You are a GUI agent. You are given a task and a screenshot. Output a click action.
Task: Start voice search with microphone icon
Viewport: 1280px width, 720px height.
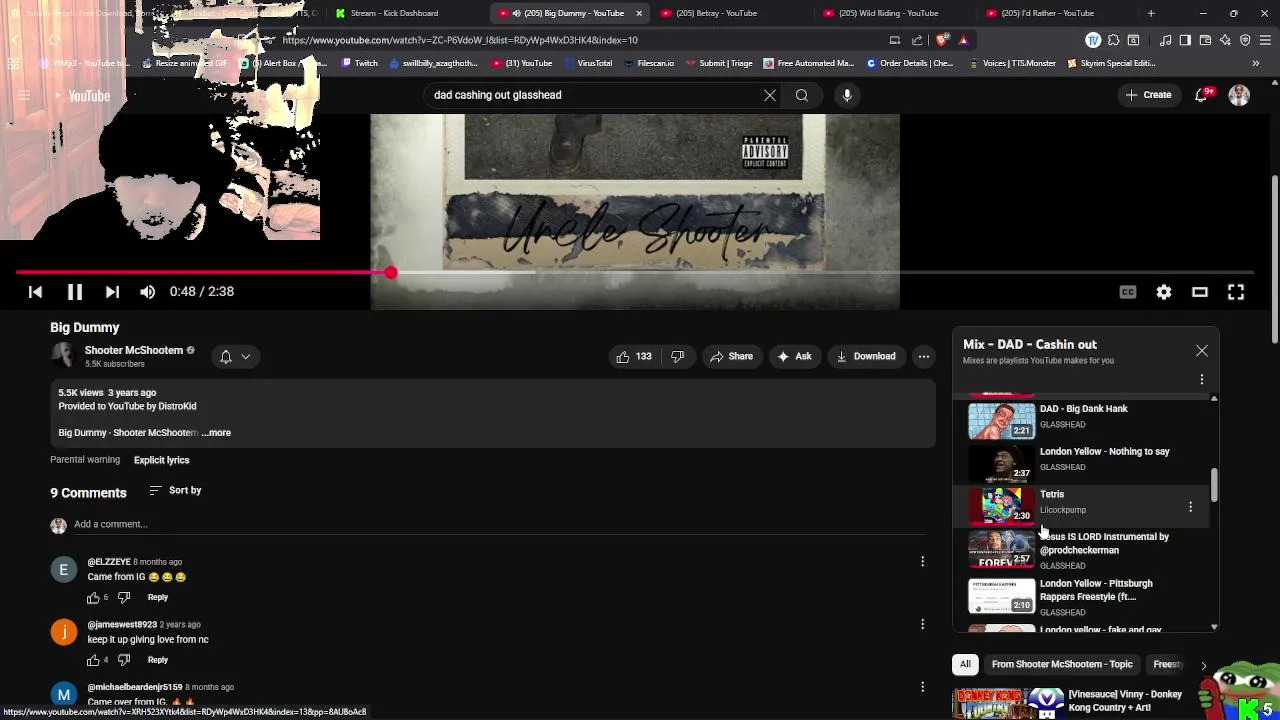tap(847, 95)
